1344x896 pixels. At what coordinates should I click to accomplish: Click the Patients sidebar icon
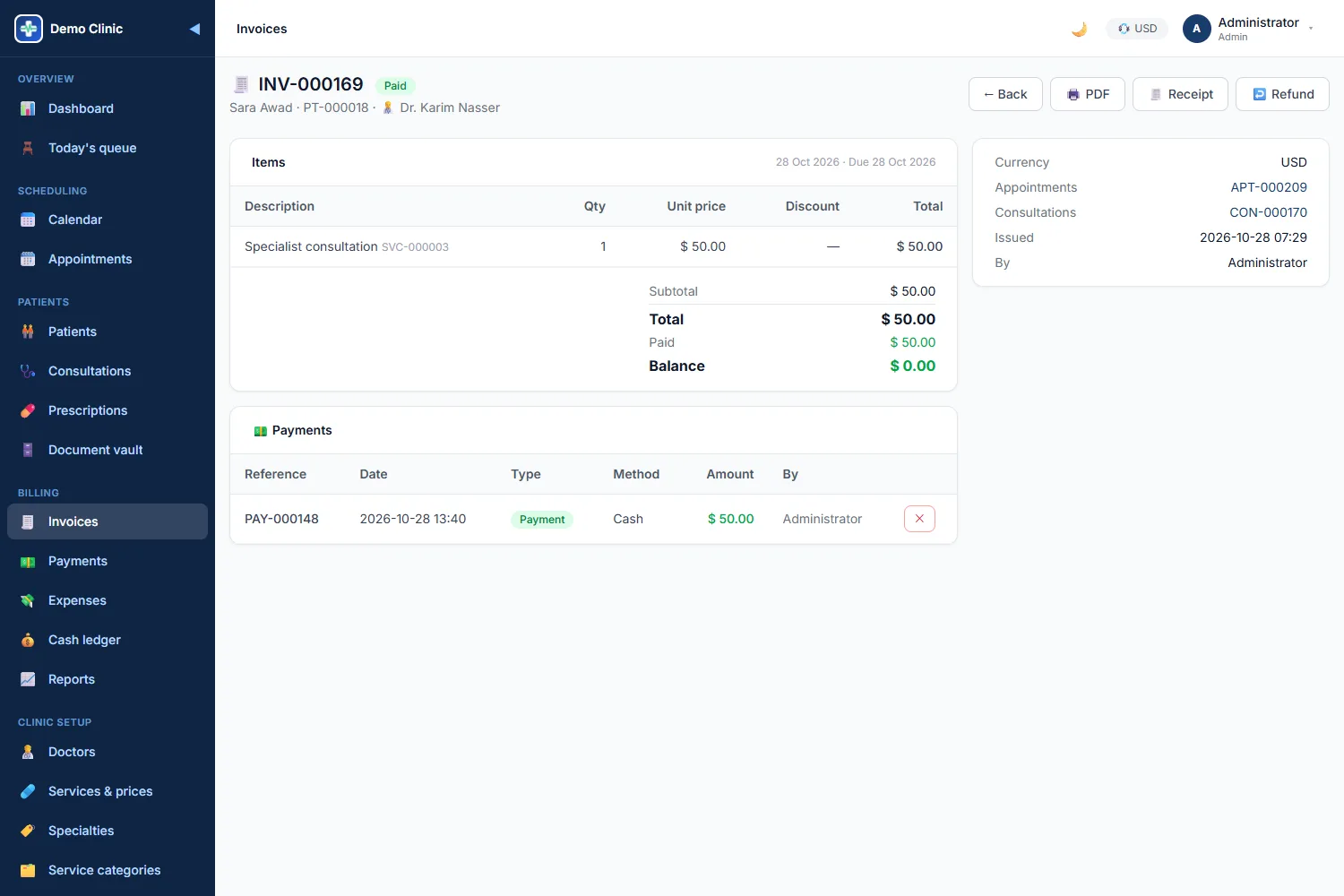coord(28,332)
